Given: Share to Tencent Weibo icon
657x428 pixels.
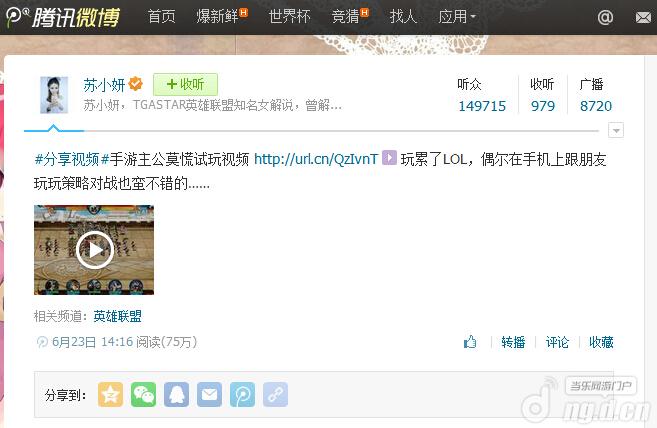Looking at the screenshot, I should coord(243,394).
